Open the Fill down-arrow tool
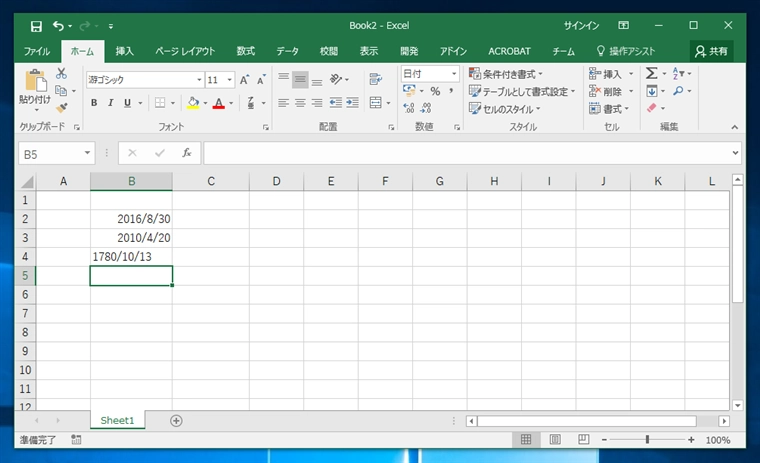 coord(652,91)
